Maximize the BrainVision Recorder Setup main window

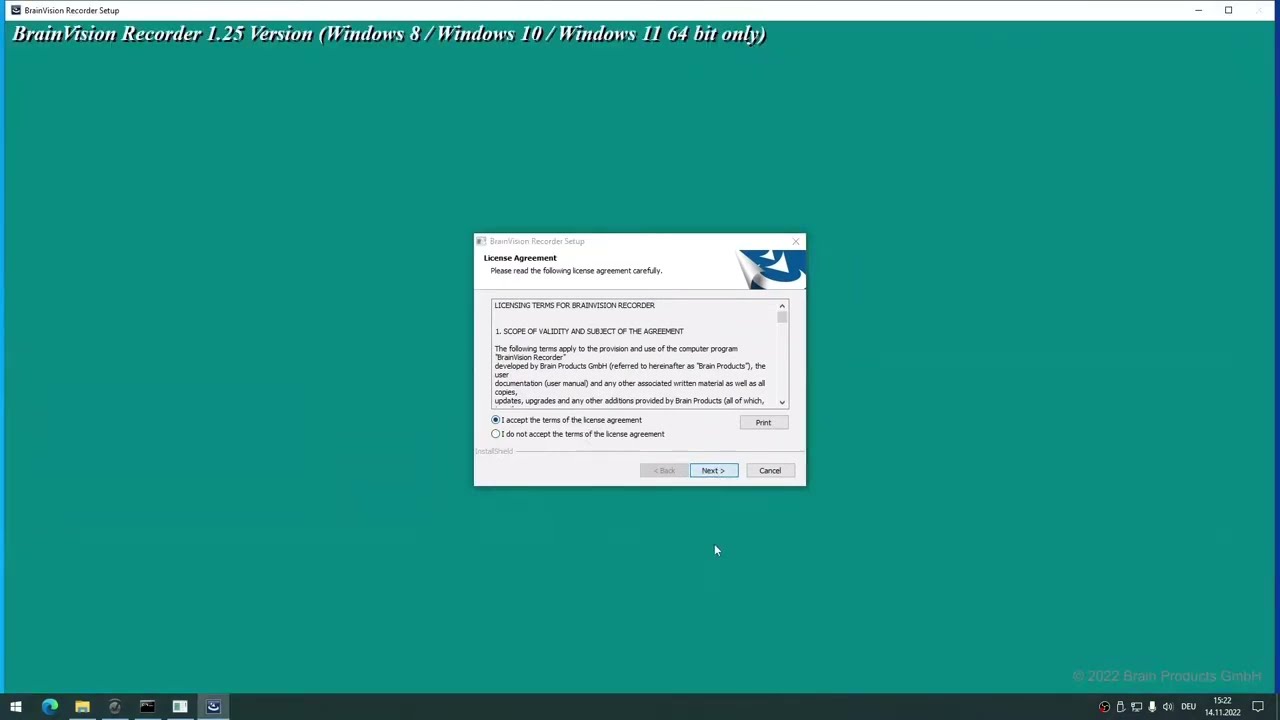(x=1228, y=10)
